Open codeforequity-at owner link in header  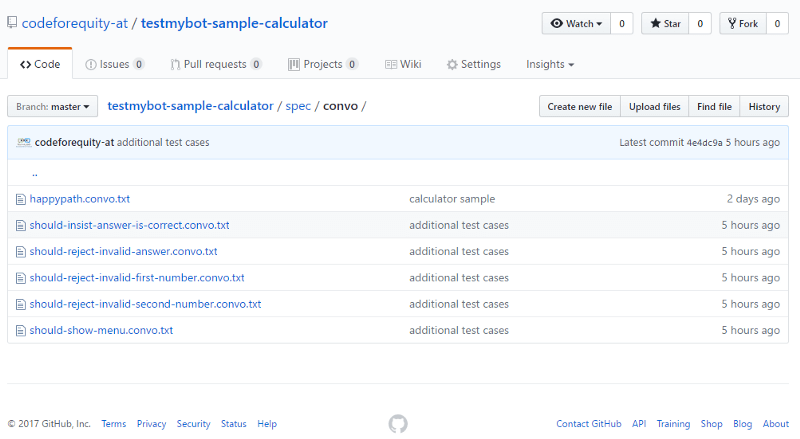pos(74,23)
